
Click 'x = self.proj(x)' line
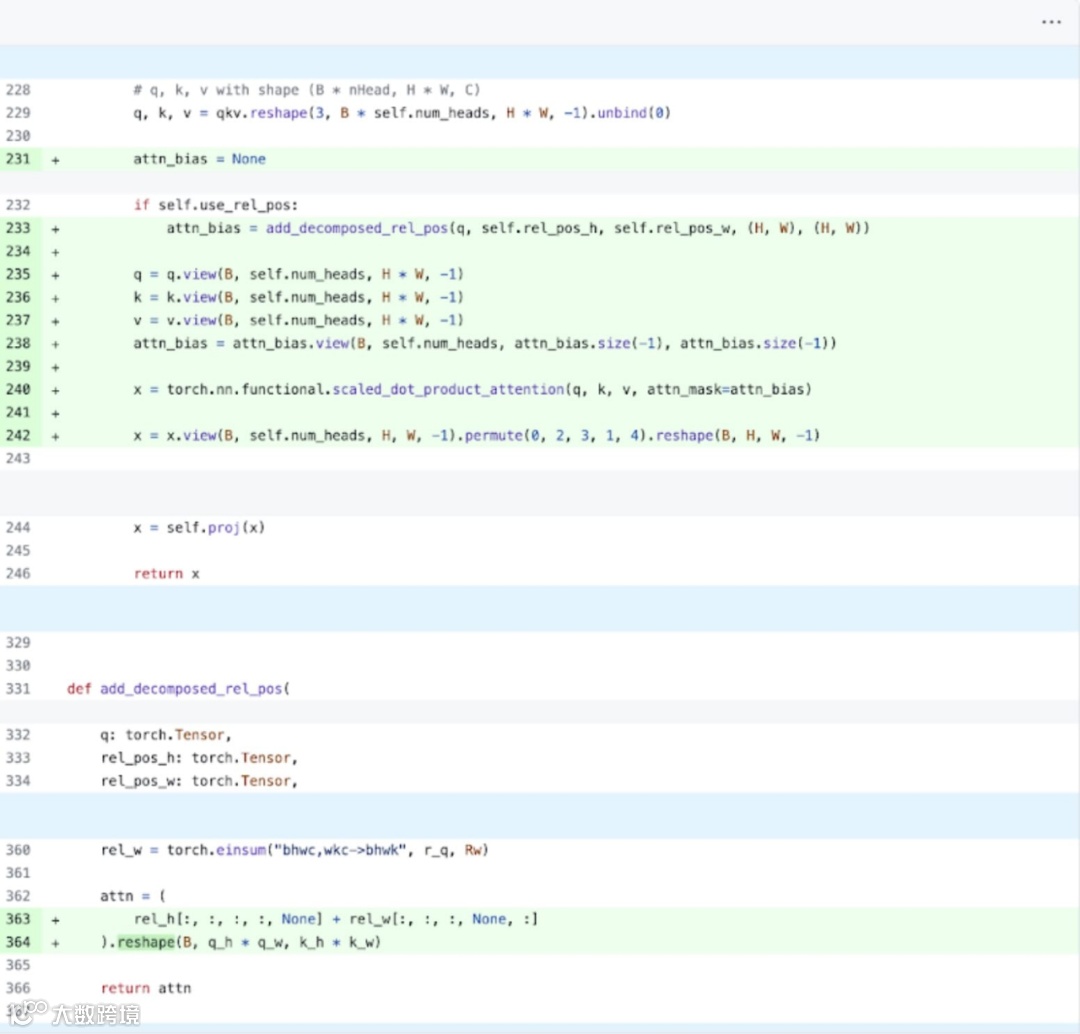tap(199, 528)
